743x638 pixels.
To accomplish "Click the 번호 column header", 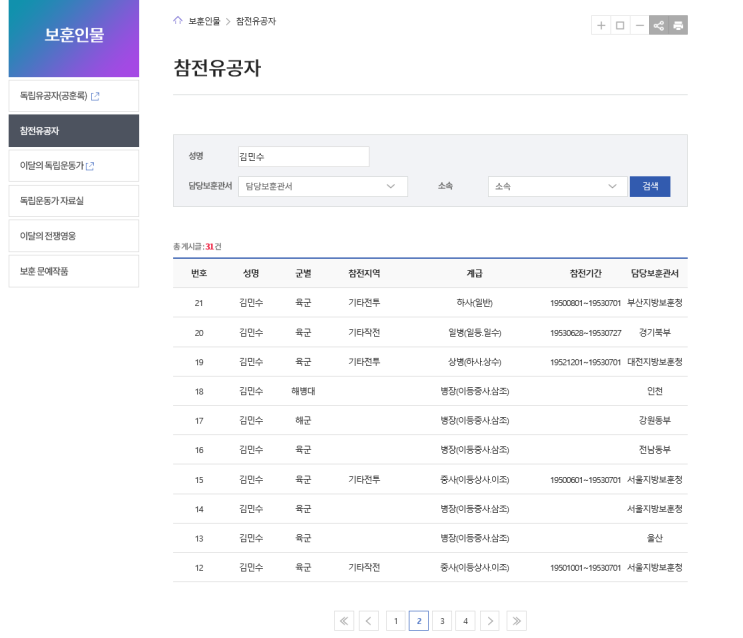I will 199,273.
